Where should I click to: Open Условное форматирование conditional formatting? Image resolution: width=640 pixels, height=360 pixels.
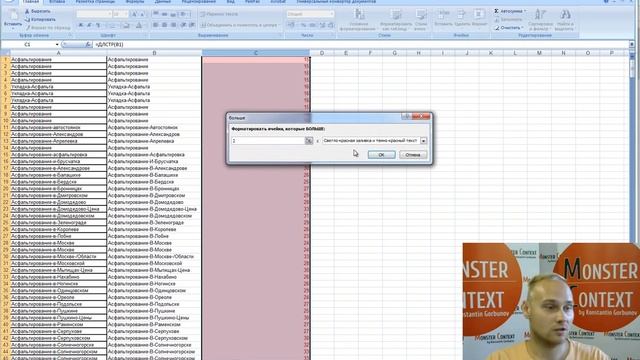358,20
